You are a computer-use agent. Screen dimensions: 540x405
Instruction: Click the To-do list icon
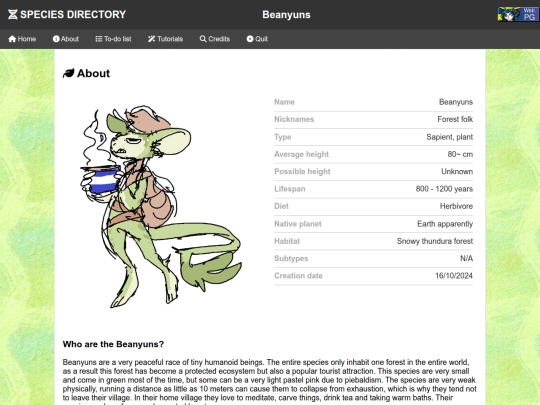coord(99,39)
